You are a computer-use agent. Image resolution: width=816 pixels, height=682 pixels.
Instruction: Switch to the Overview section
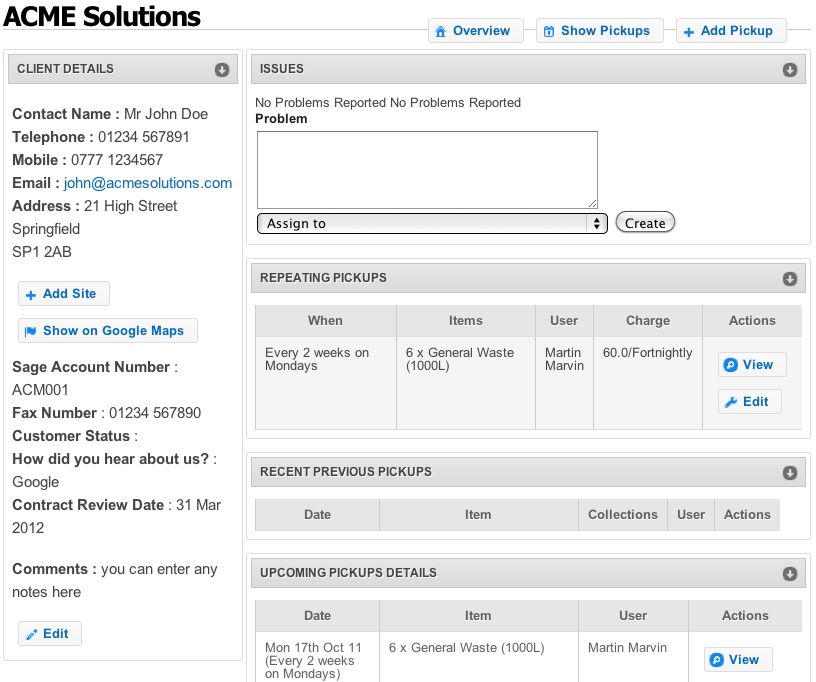(x=476, y=31)
